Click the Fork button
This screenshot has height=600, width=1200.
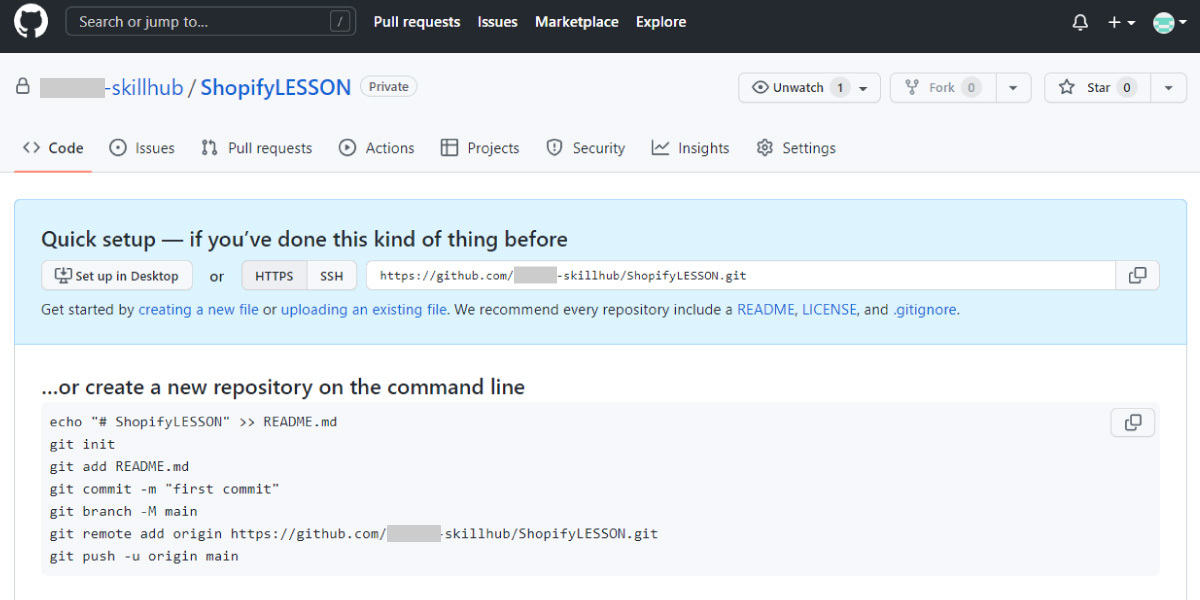click(x=943, y=88)
